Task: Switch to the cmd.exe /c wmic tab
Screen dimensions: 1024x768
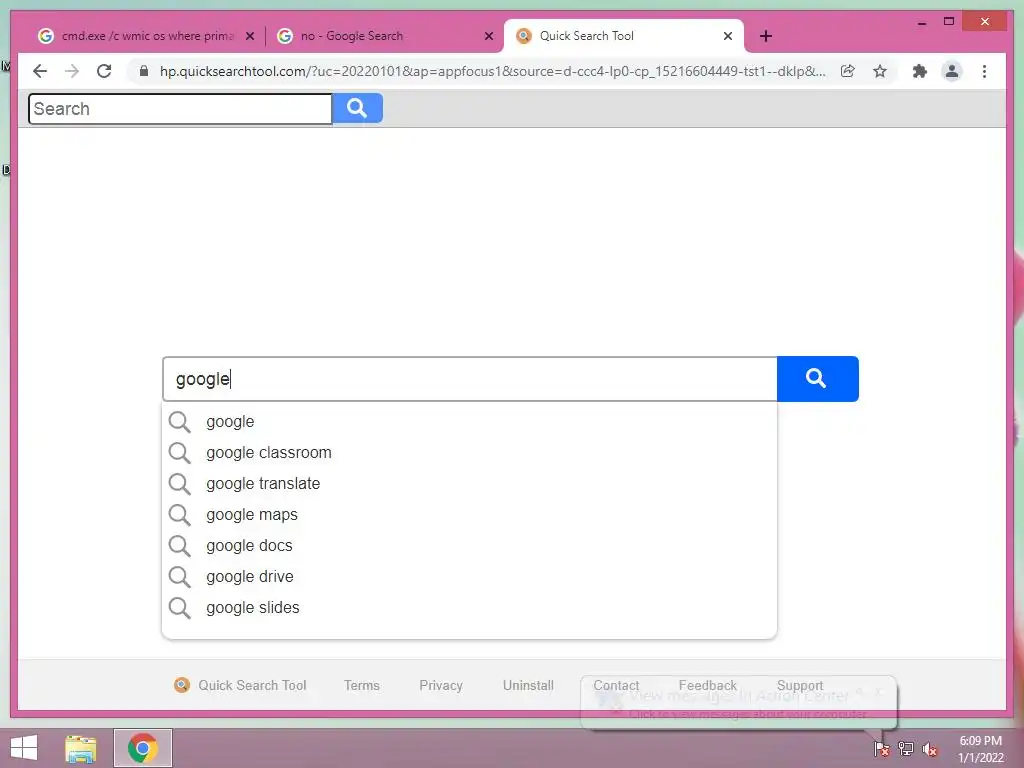Action: point(146,36)
